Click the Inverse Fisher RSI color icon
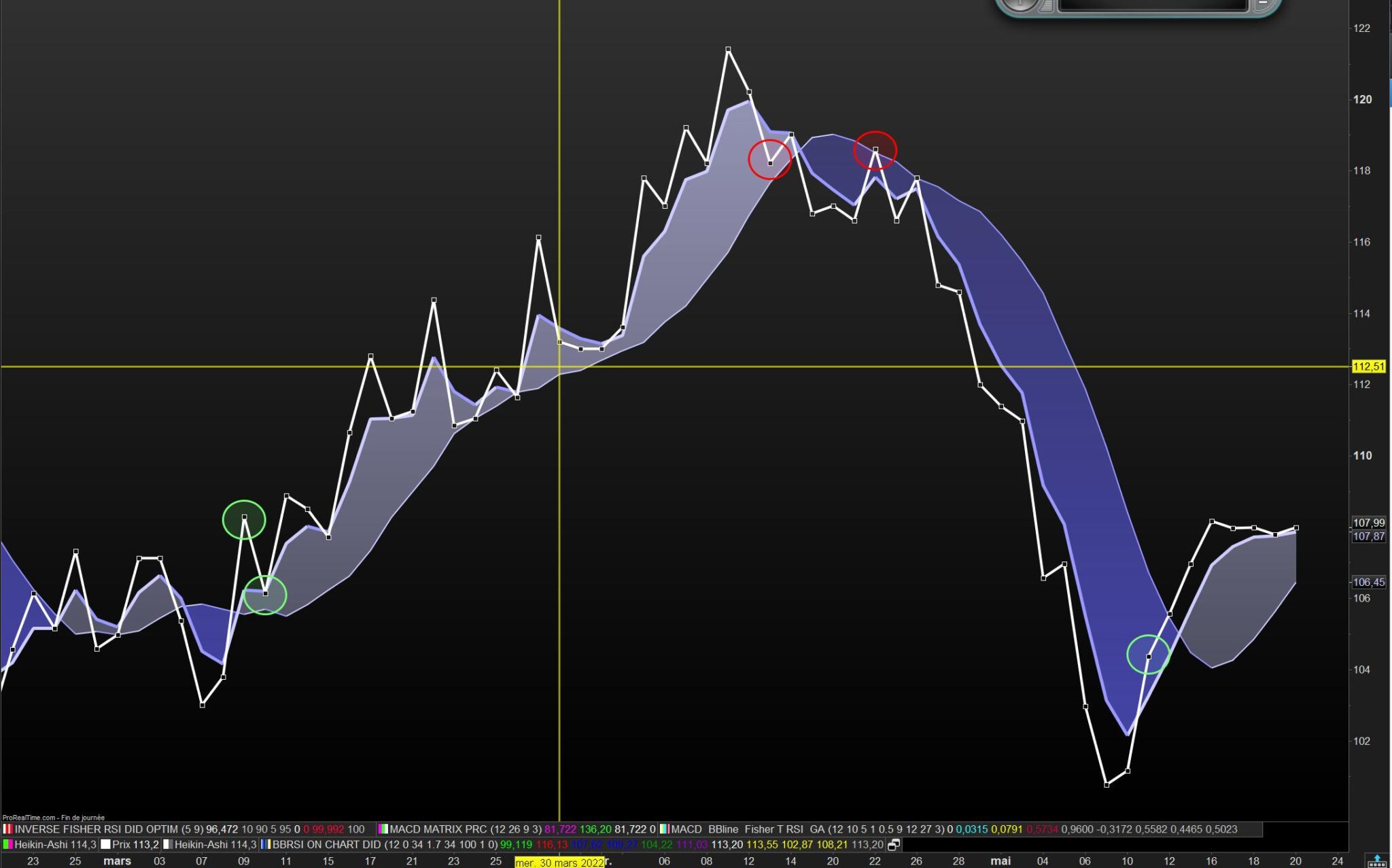Image resolution: width=1392 pixels, height=868 pixels. tap(7, 829)
